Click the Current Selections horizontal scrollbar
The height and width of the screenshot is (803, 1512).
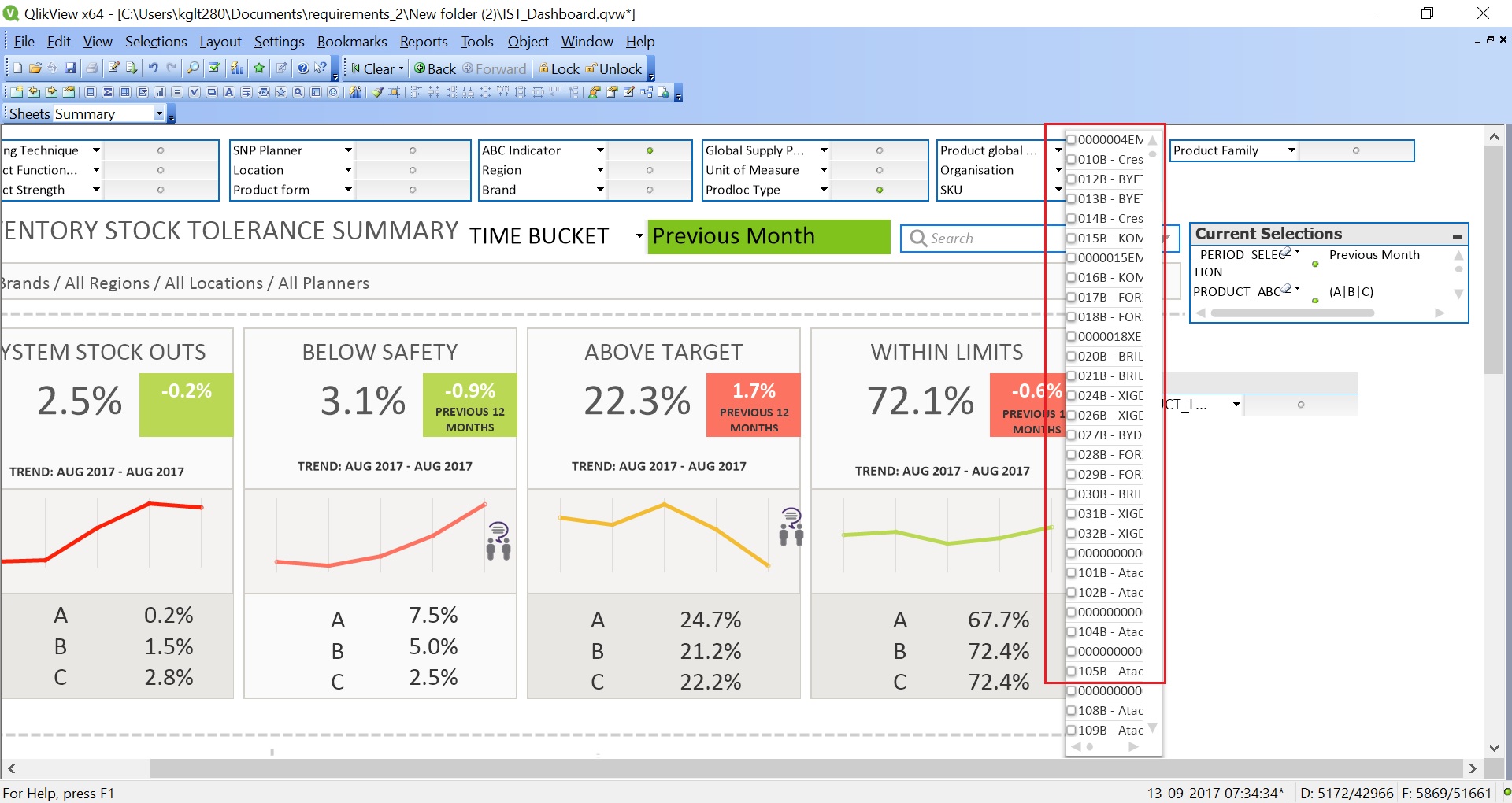pyautogui.click(x=1292, y=313)
